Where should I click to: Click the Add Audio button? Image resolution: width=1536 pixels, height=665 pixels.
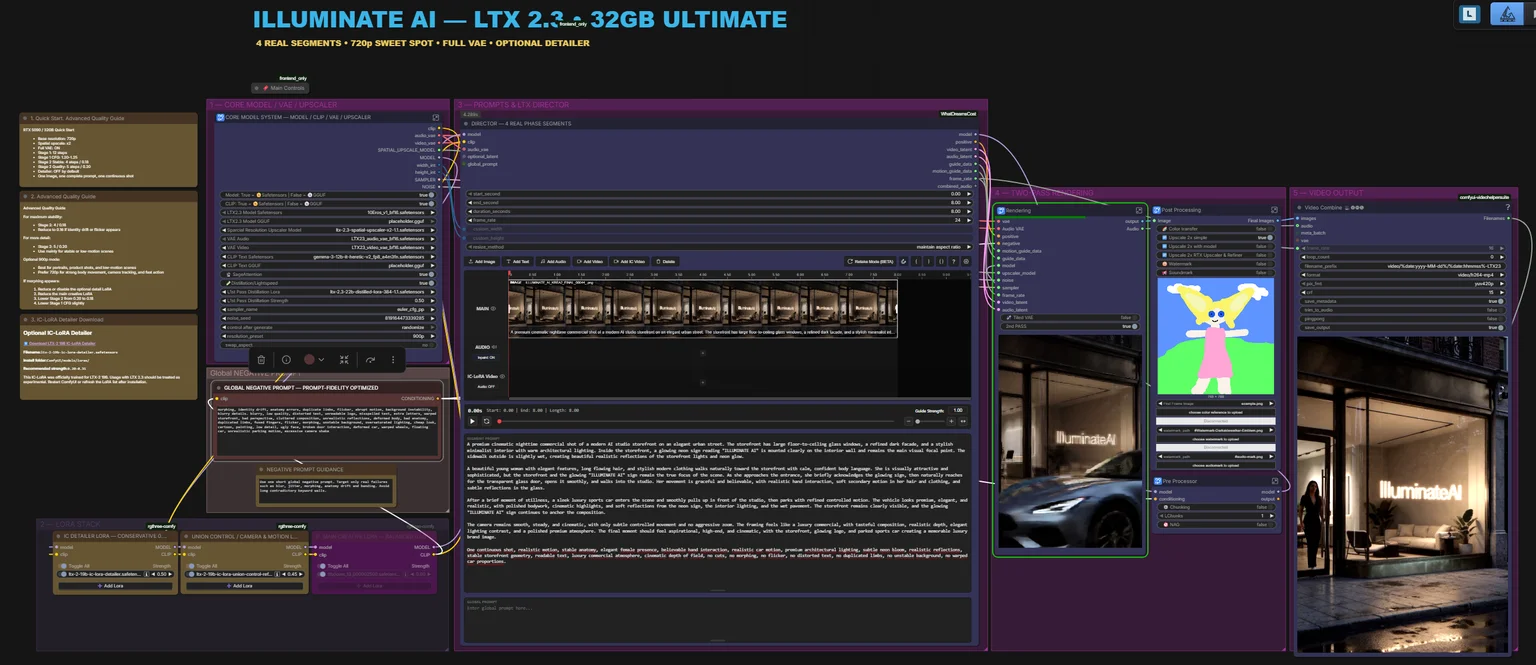point(553,261)
